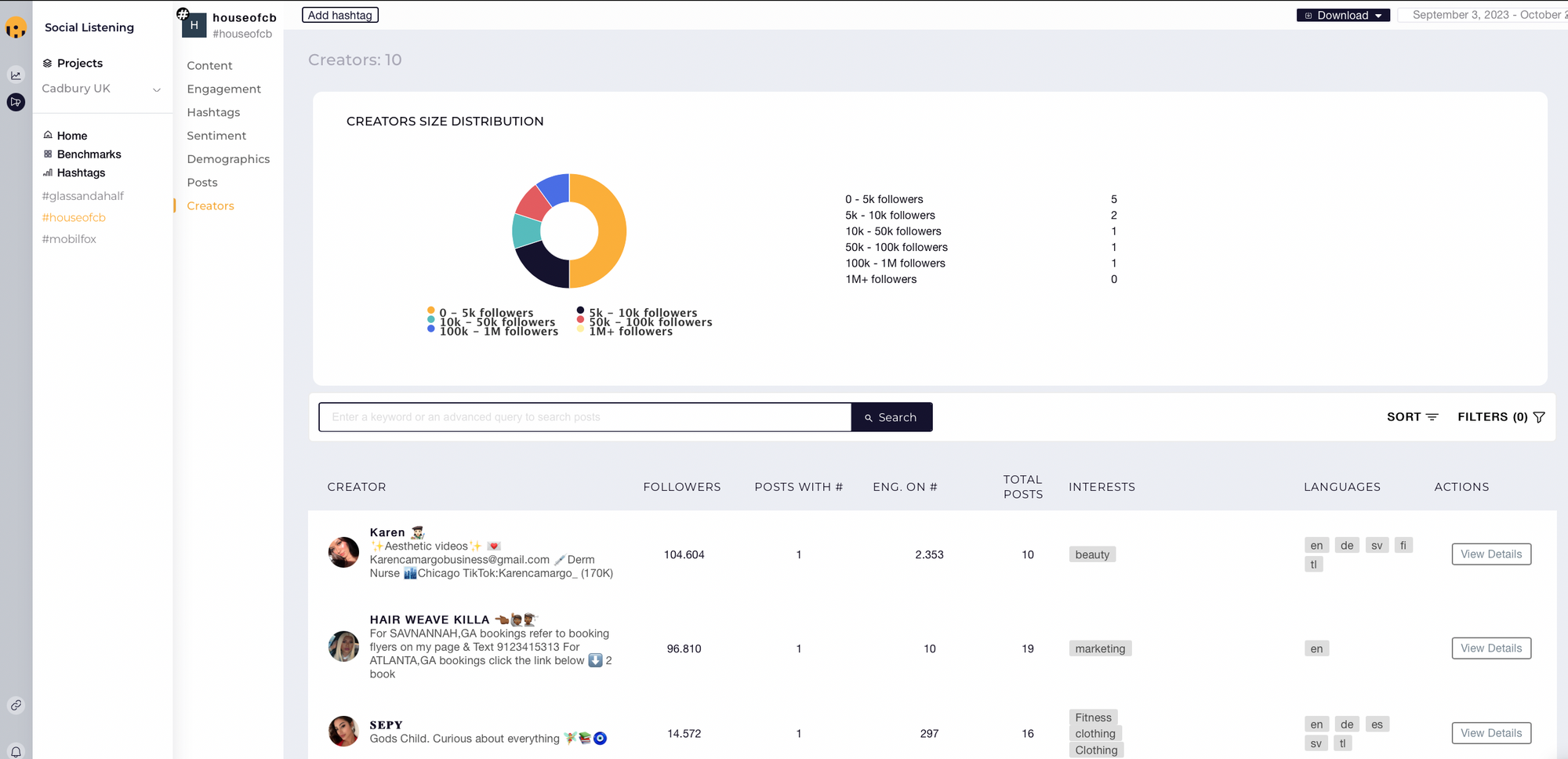Open the Content section
Viewport: 1568px width, 759px height.
209,66
